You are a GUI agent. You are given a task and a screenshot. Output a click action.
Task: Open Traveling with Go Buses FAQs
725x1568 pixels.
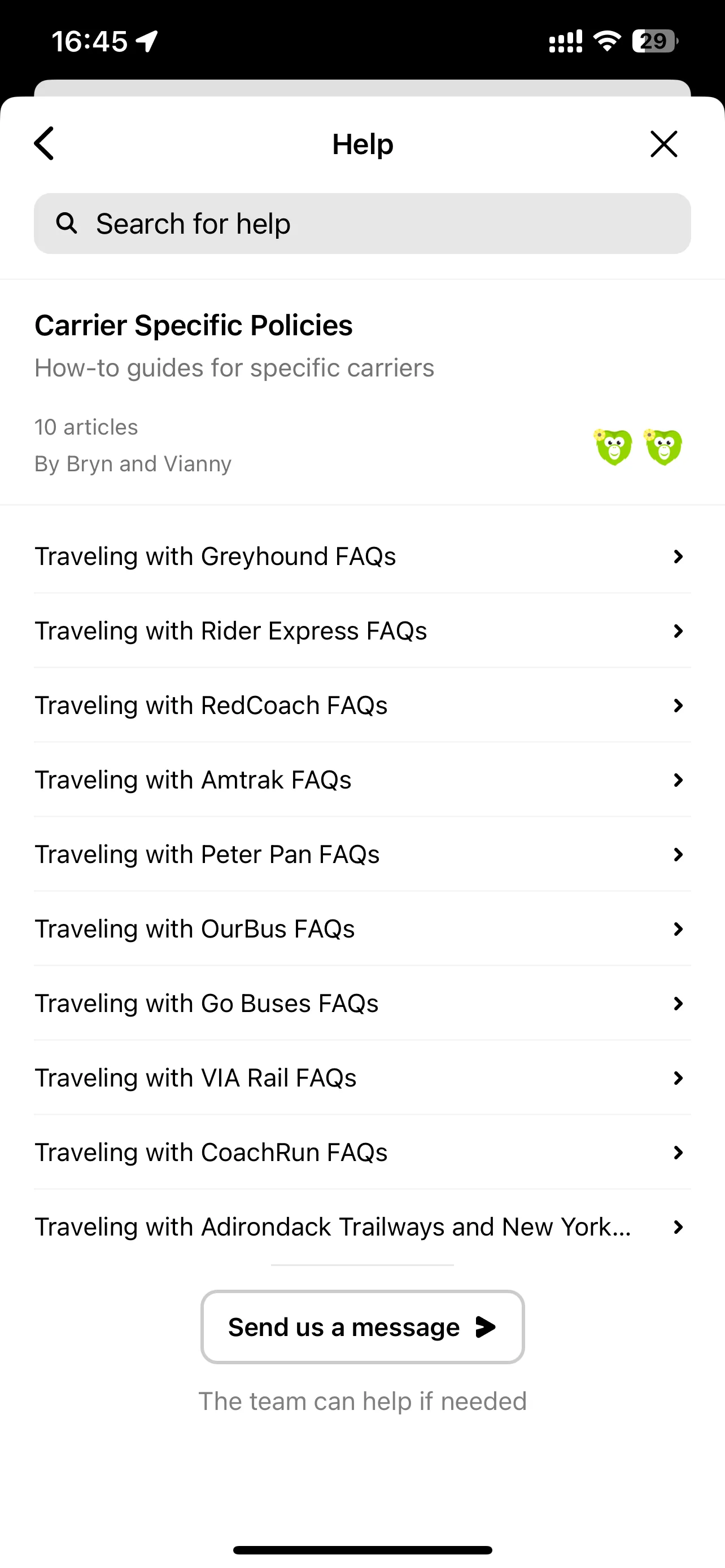362,1004
